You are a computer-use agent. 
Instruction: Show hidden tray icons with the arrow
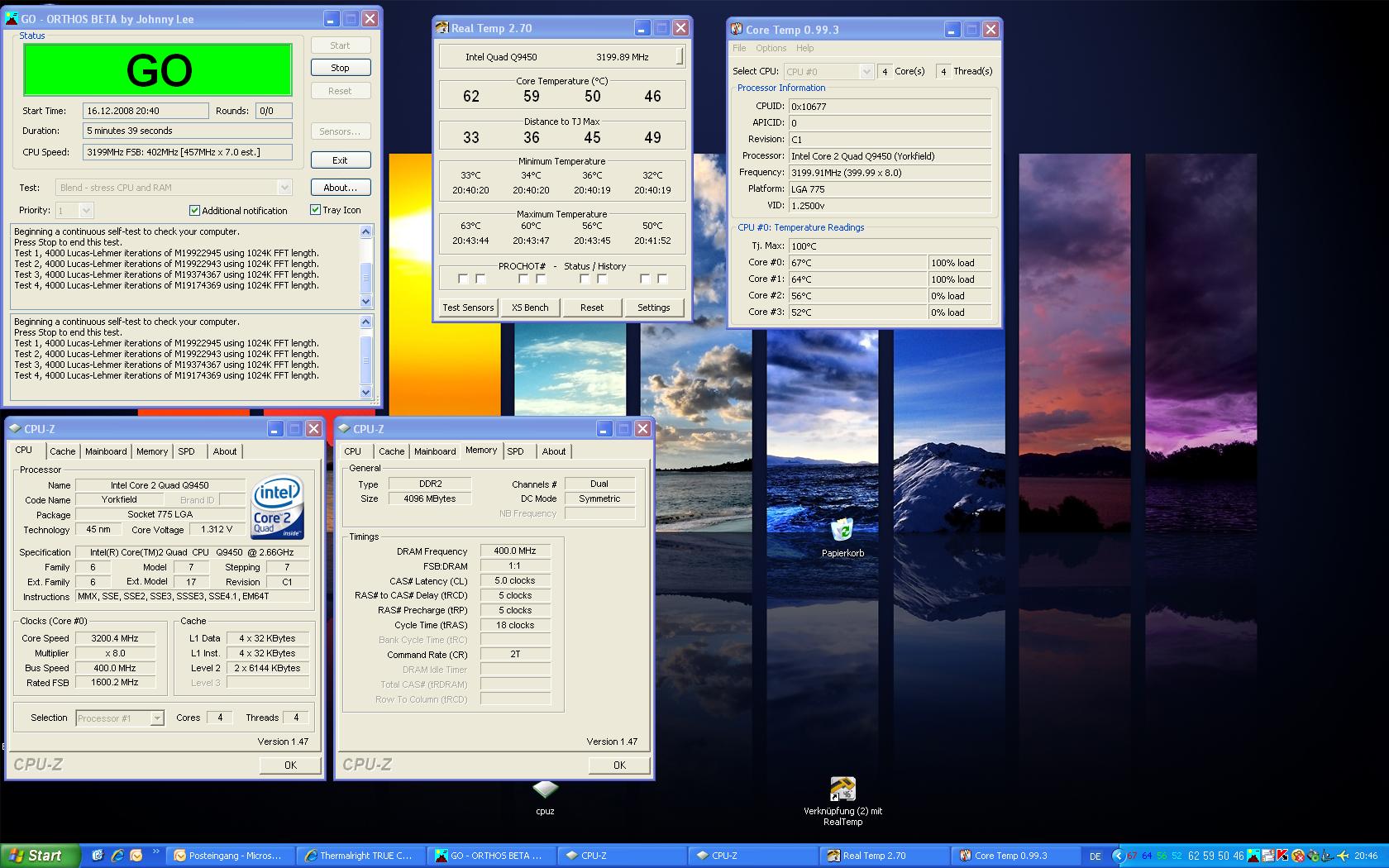[1119, 856]
